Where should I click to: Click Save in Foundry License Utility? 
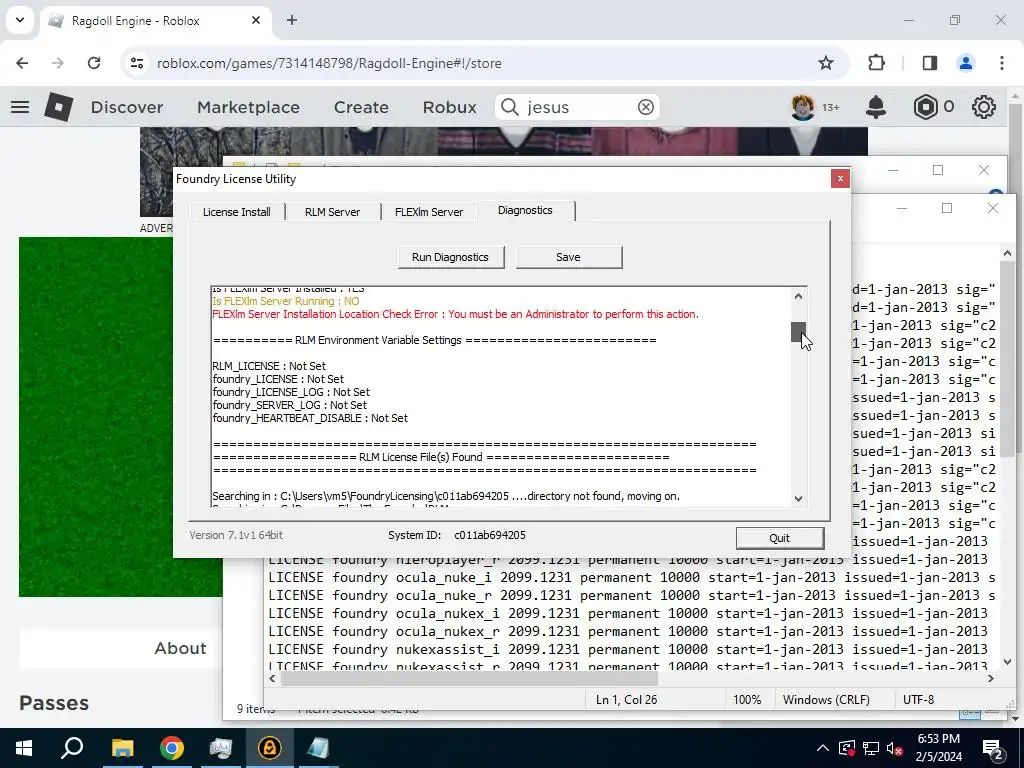point(568,257)
